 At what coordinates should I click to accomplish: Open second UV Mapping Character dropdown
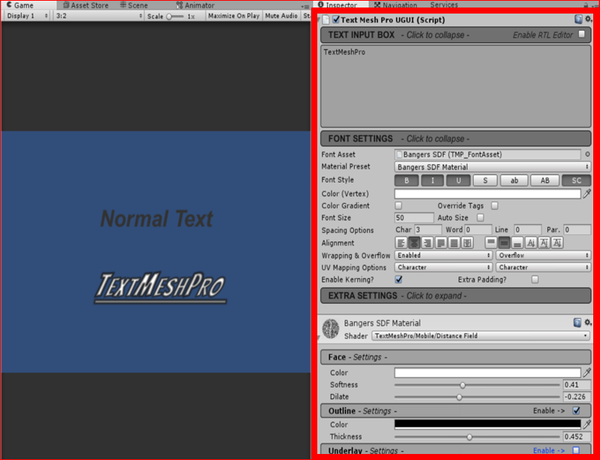543,267
